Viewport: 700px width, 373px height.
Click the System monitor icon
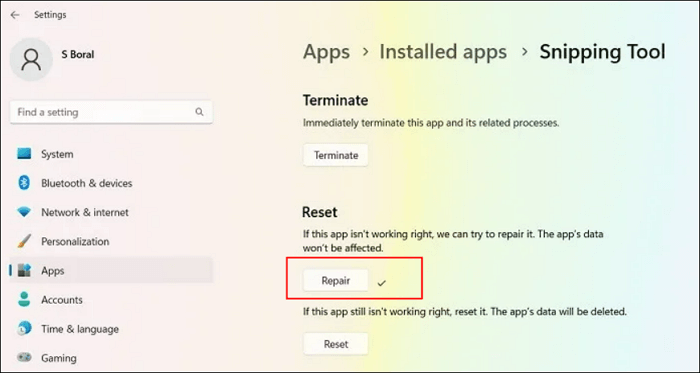(24, 154)
